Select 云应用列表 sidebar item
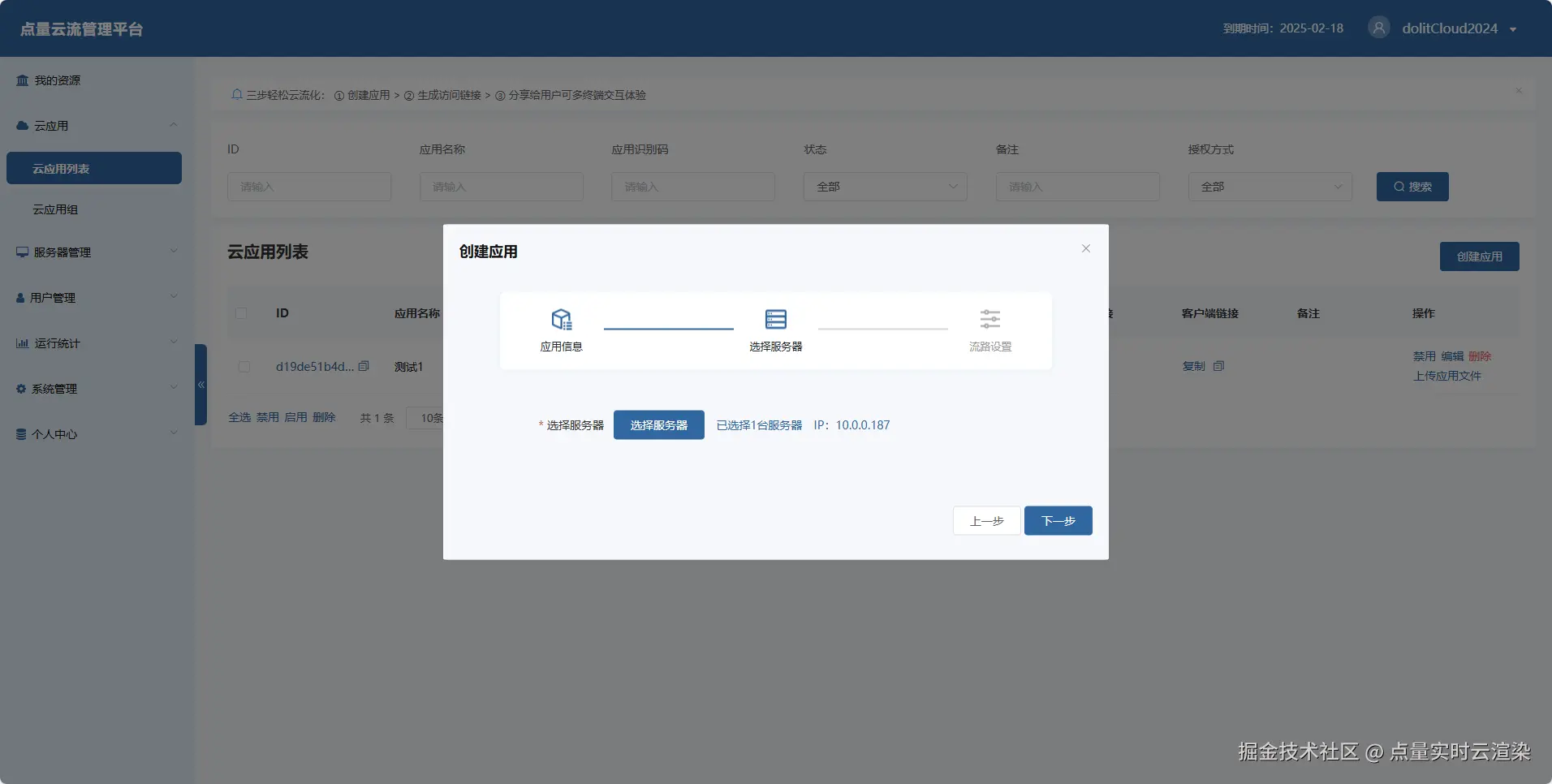Image resolution: width=1552 pixels, height=784 pixels. [94, 168]
